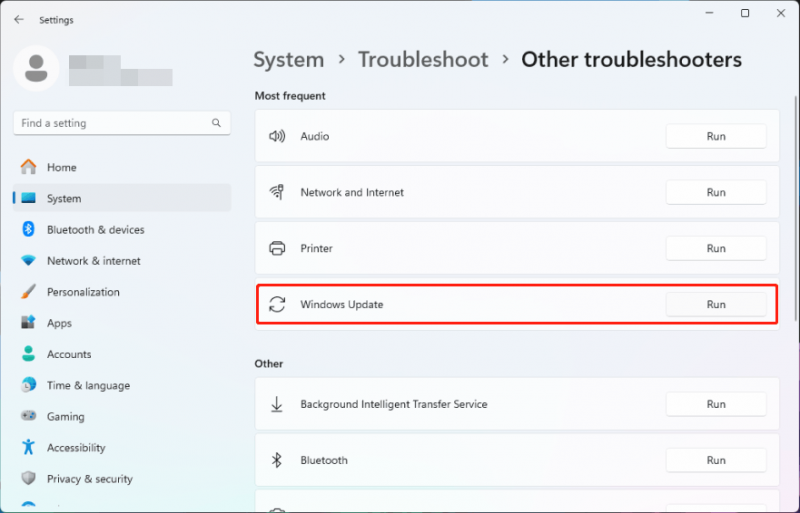Click the Accessibility figure icon
The height and width of the screenshot is (513, 800).
point(29,447)
